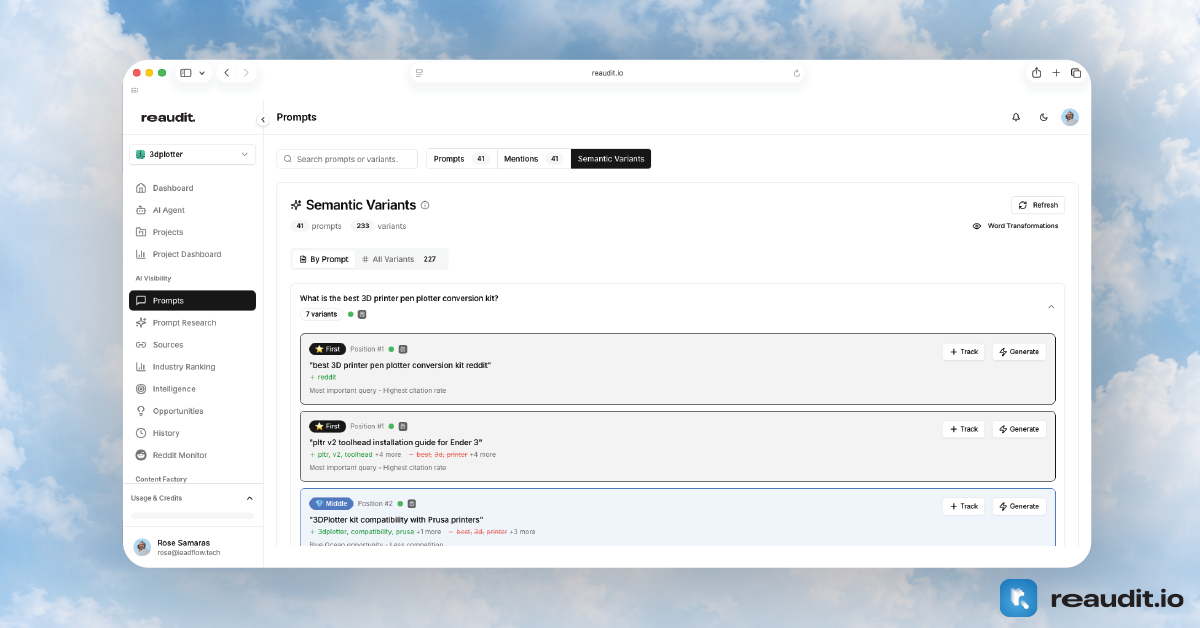Collapse the sidebar with arrow button
The height and width of the screenshot is (628, 1200).
click(x=263, y=119)
